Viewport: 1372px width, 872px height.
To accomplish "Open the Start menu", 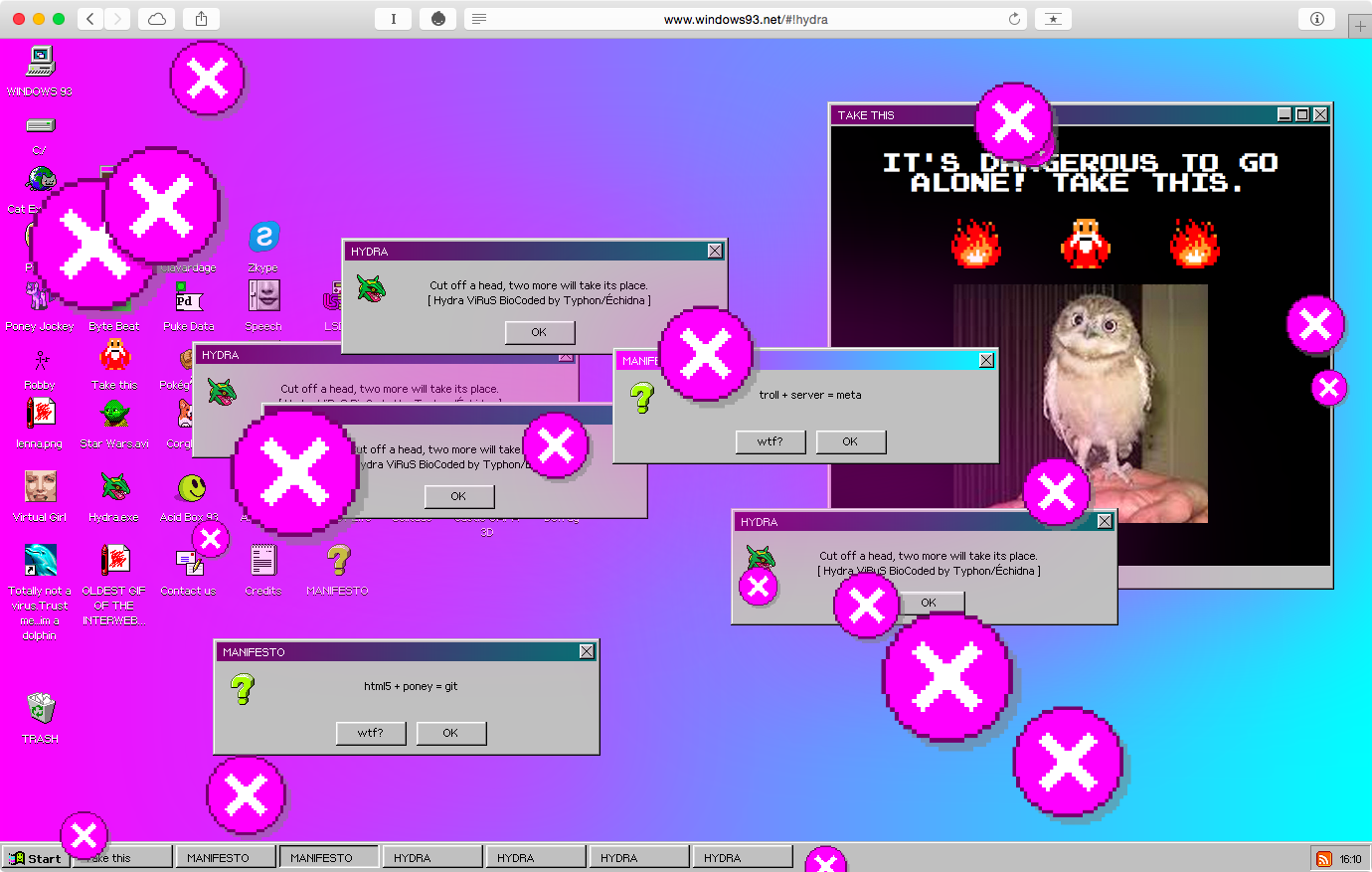I will pyautogui.click(x=36, y=858).
